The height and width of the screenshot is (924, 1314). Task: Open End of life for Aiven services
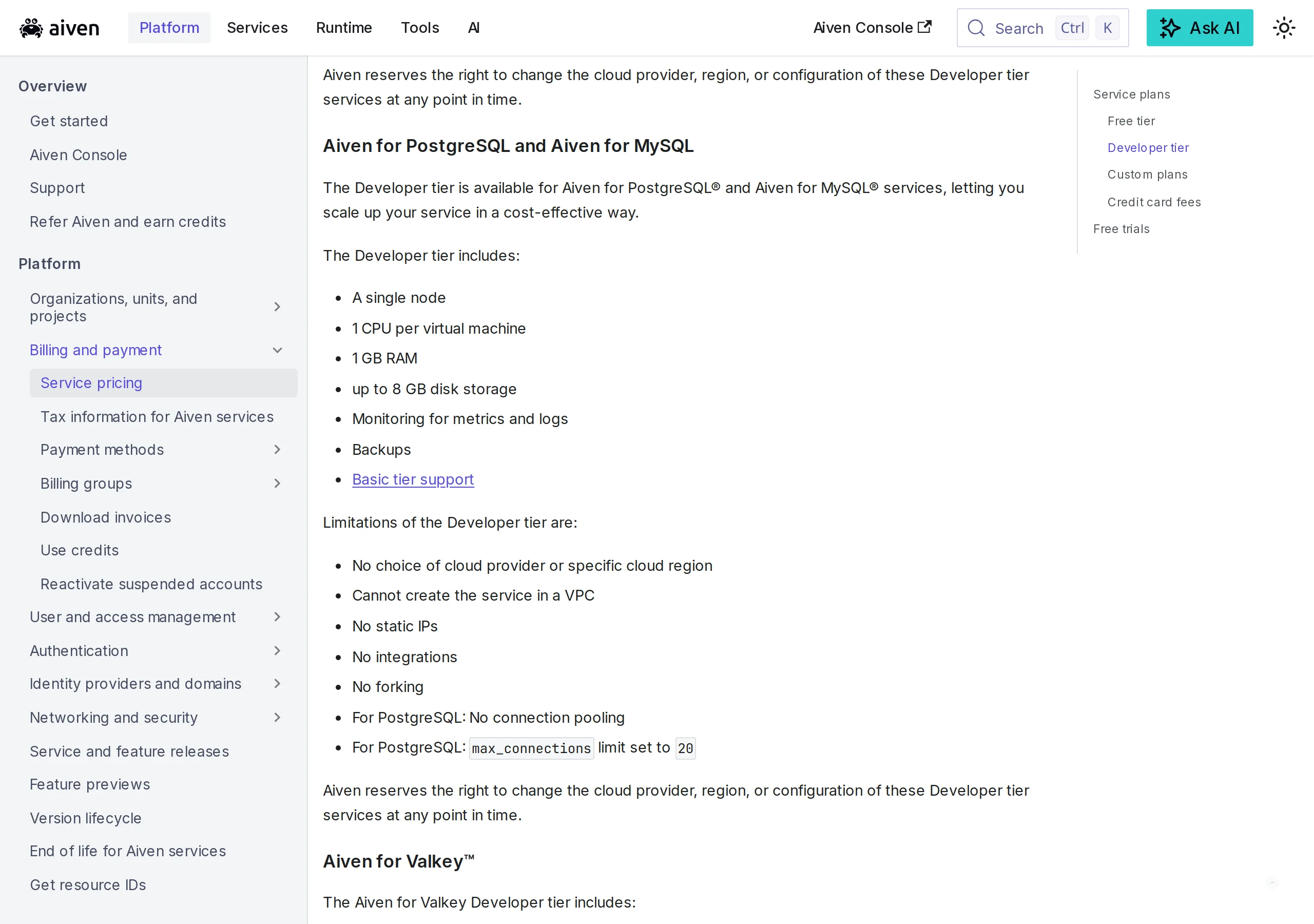click(128, 852)
